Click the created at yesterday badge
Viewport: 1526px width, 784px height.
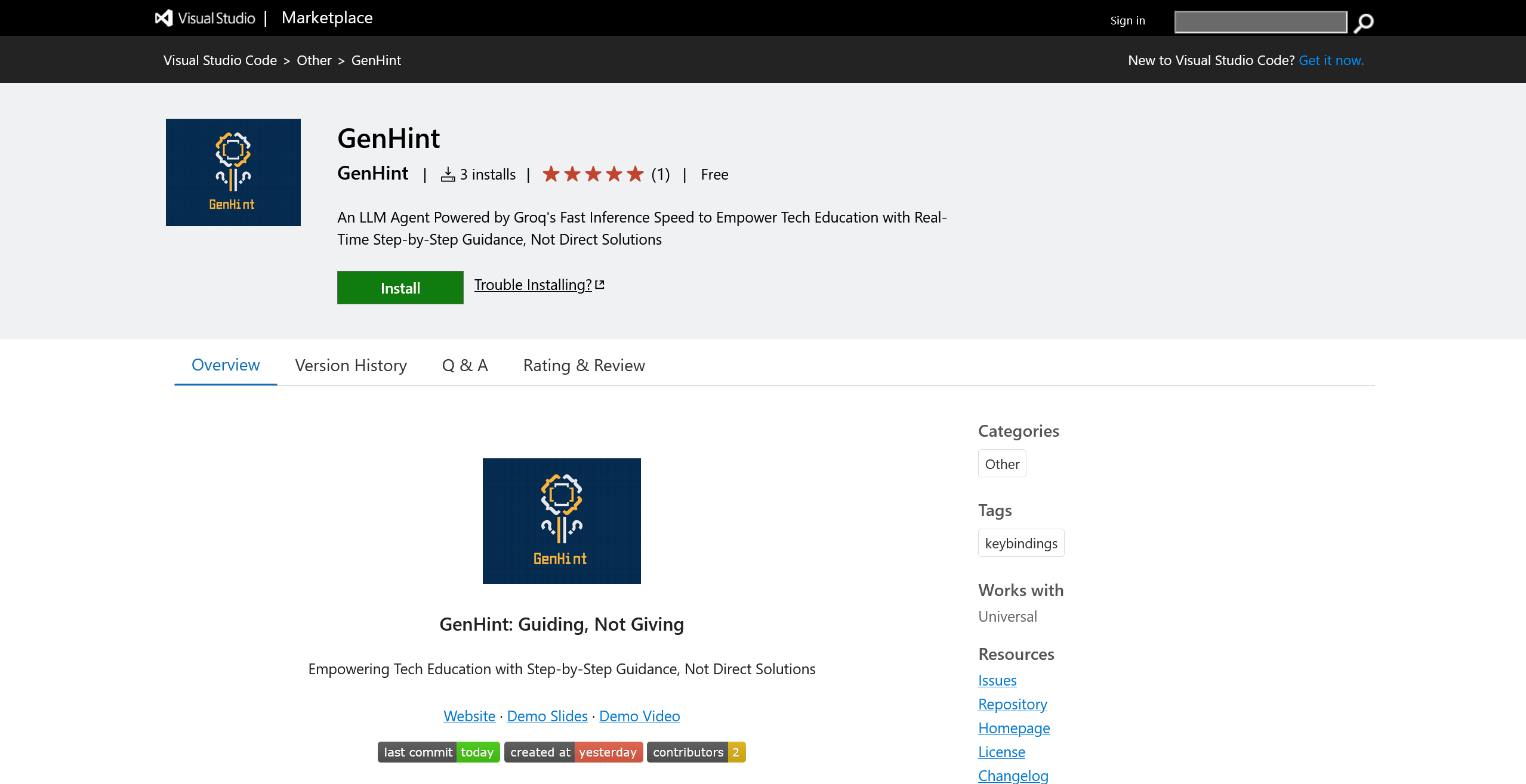(573, 752)
